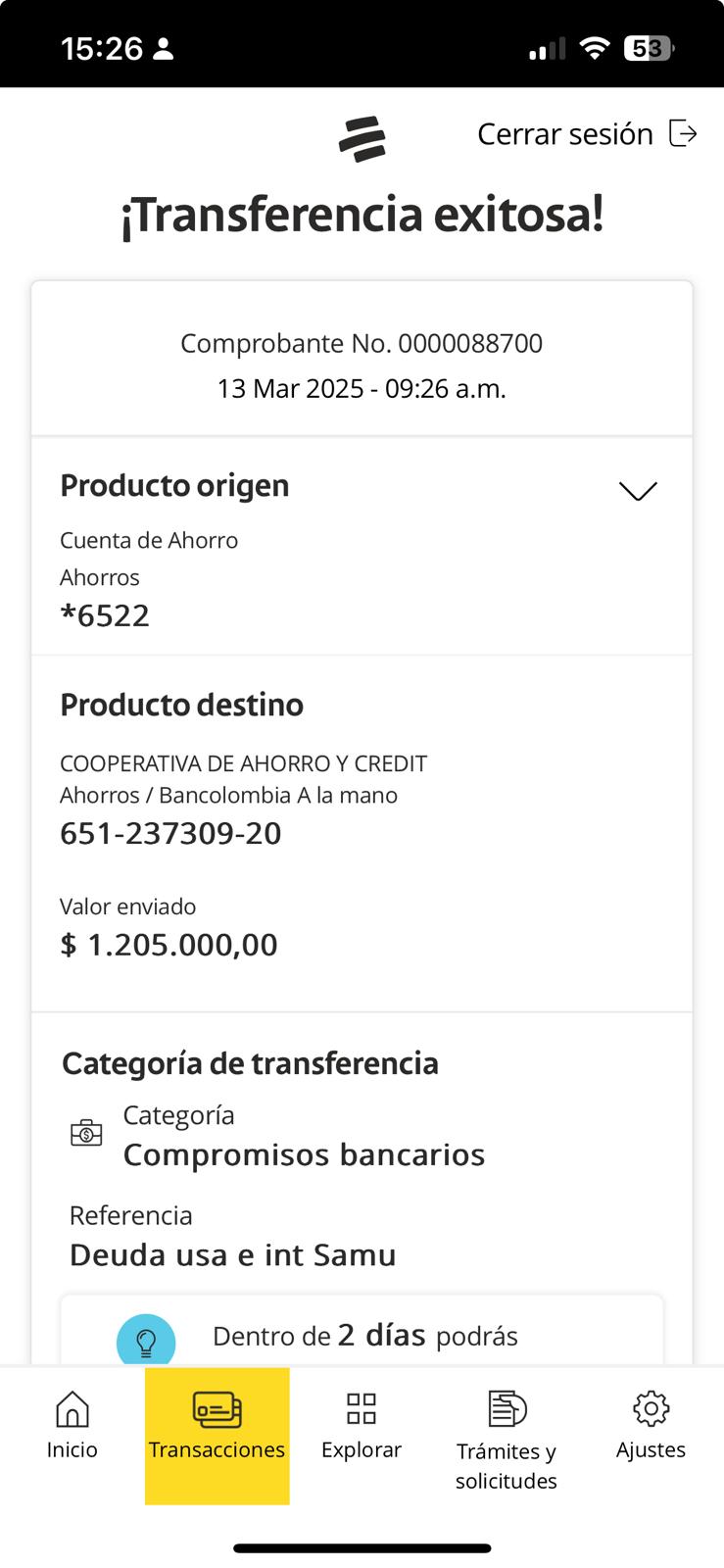Tap the blue lightbulb tip icon
Image resolution: width=724 pixels, height=1568 pixels.
click(x=146, y=1342)
